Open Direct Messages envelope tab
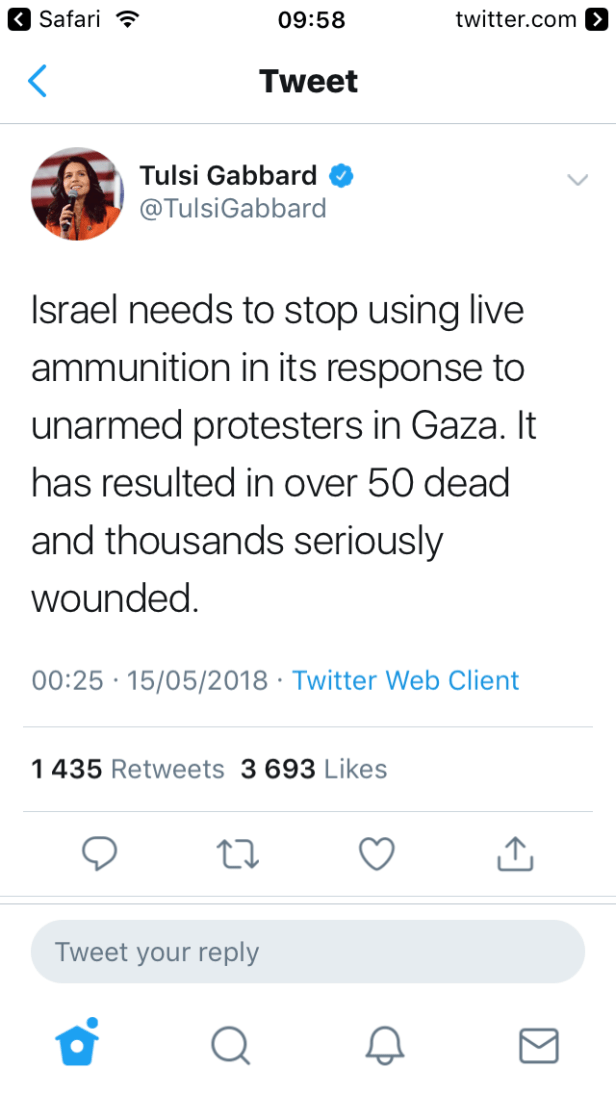 coord(539,1046)
